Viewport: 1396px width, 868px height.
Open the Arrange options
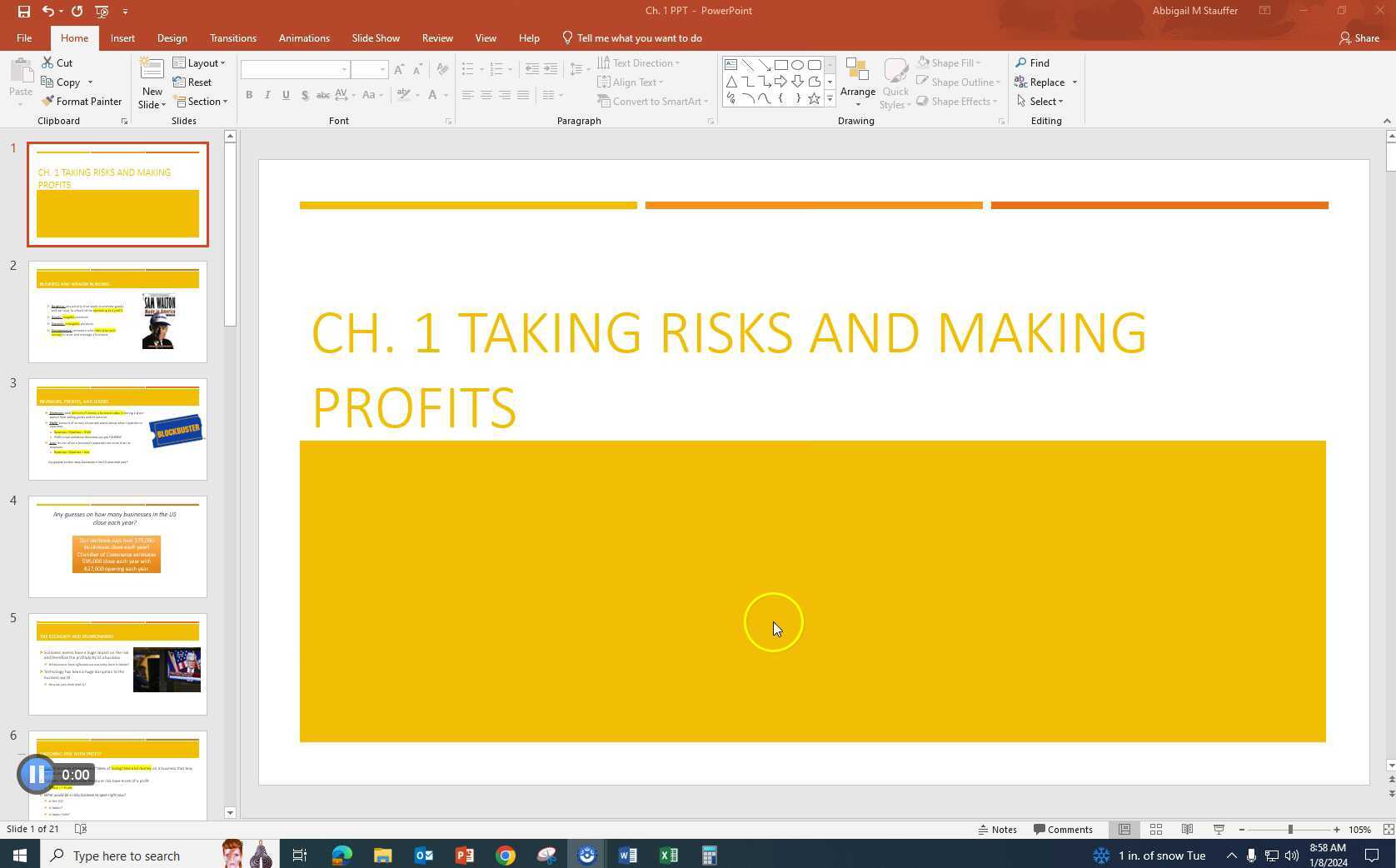(x=858, y=82)
